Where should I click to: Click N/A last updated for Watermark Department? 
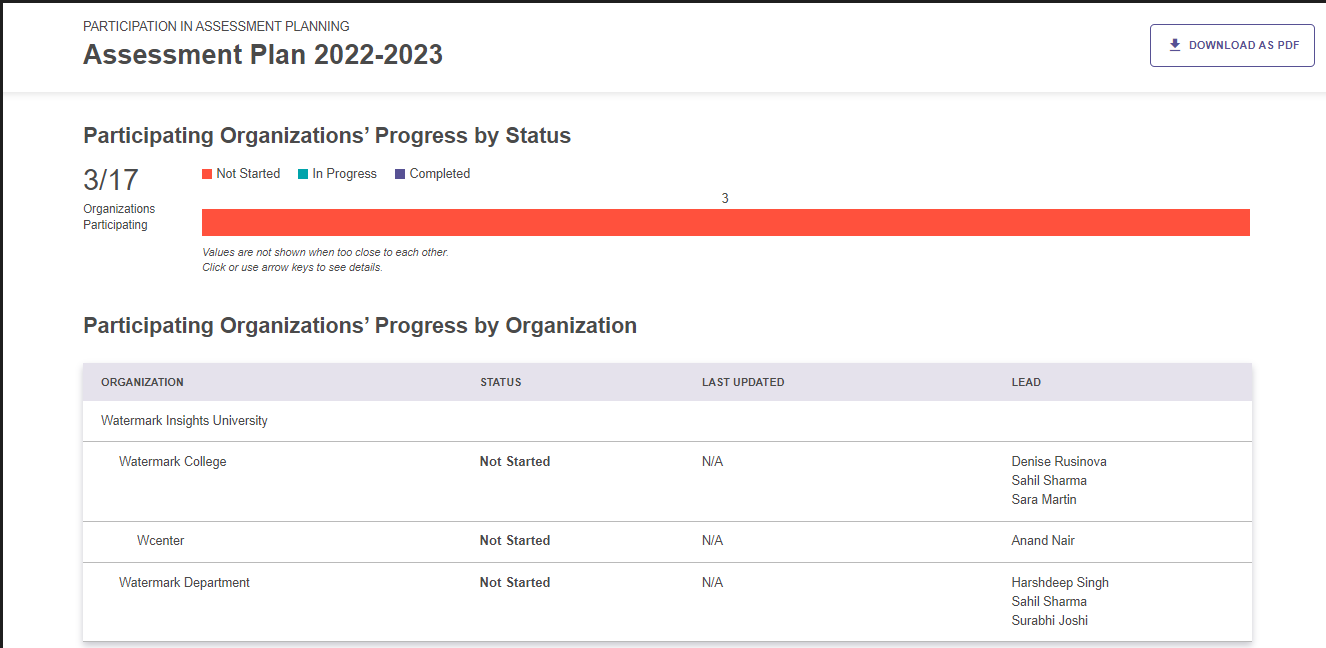click(x=712, y=583)
